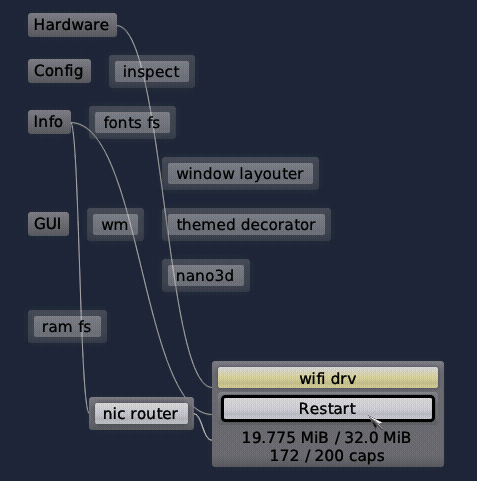Click the Hardware node
477x481 pixels.
point(72,25)
